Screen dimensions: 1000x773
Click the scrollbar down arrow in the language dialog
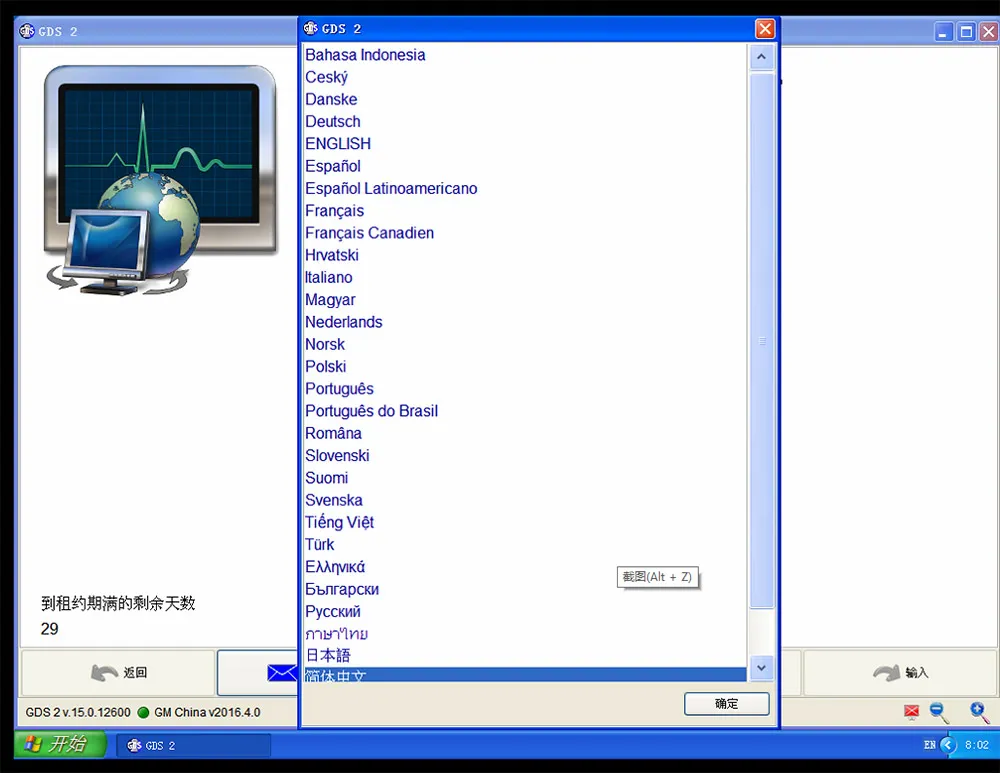[762, 668]
